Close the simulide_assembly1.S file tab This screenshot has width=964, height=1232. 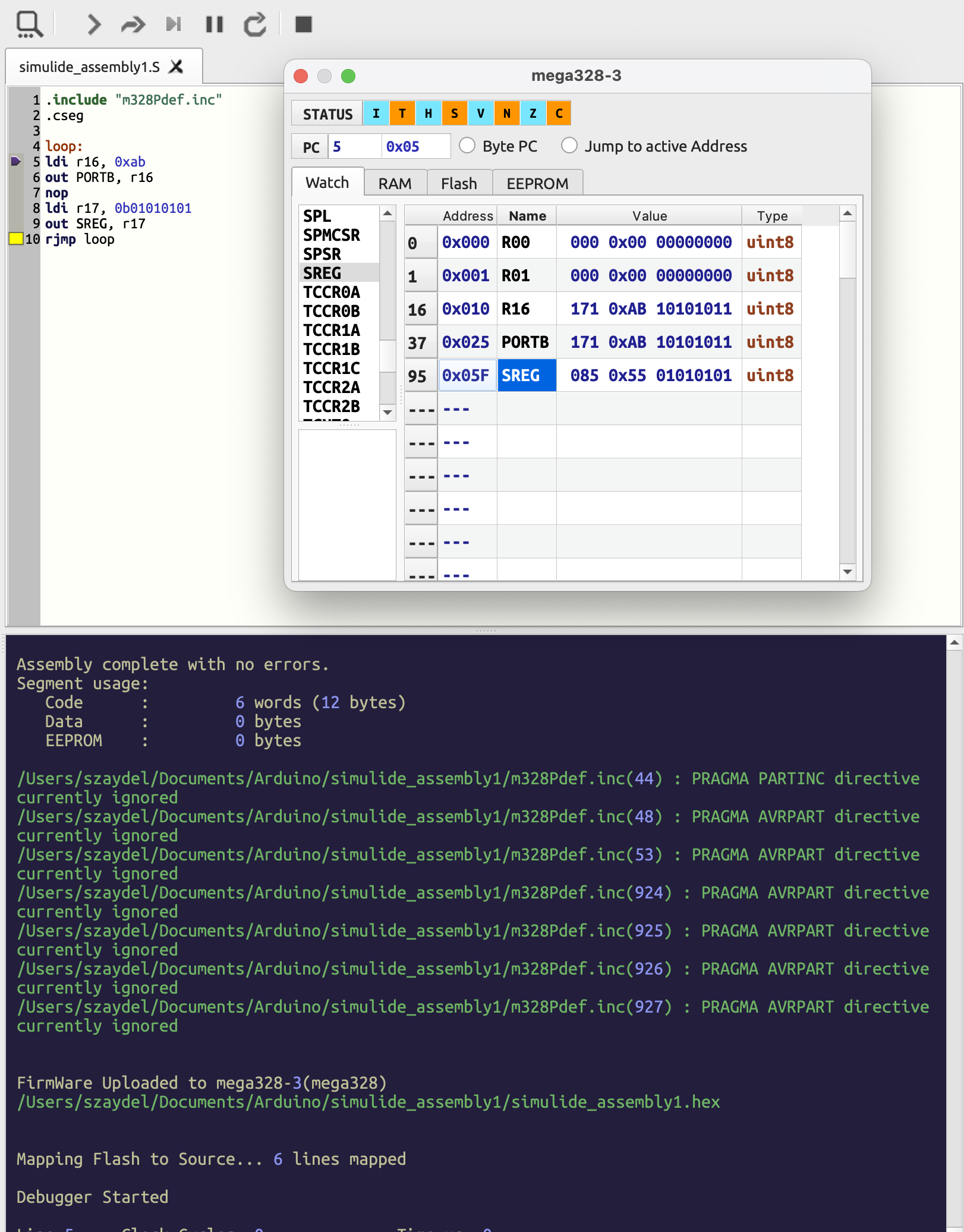tap(176, 67)
